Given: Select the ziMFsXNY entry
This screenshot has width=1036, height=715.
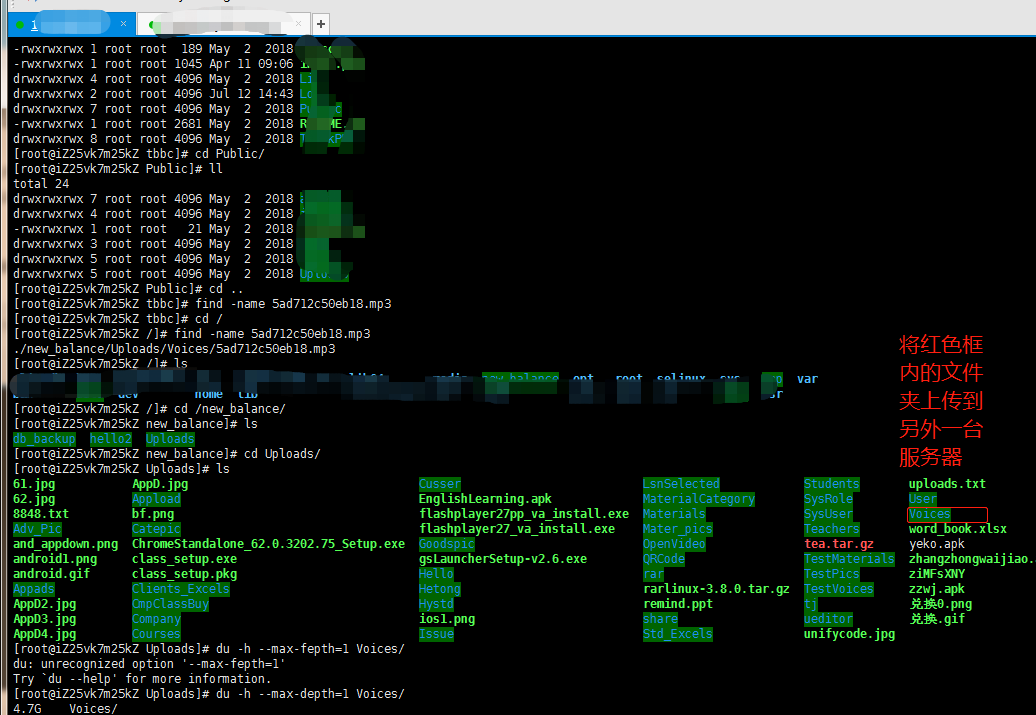Looking at the screenshot, I should (937, 574).
